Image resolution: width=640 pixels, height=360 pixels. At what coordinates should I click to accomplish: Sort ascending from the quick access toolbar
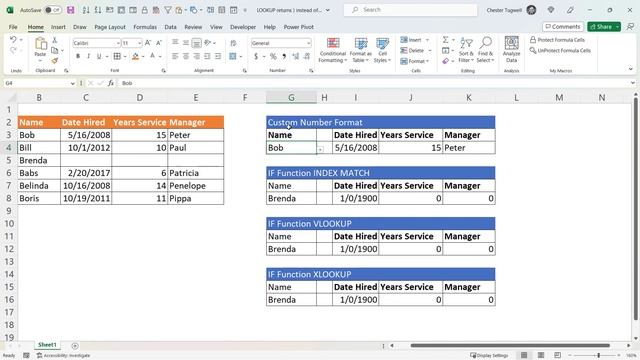[86, 10]
